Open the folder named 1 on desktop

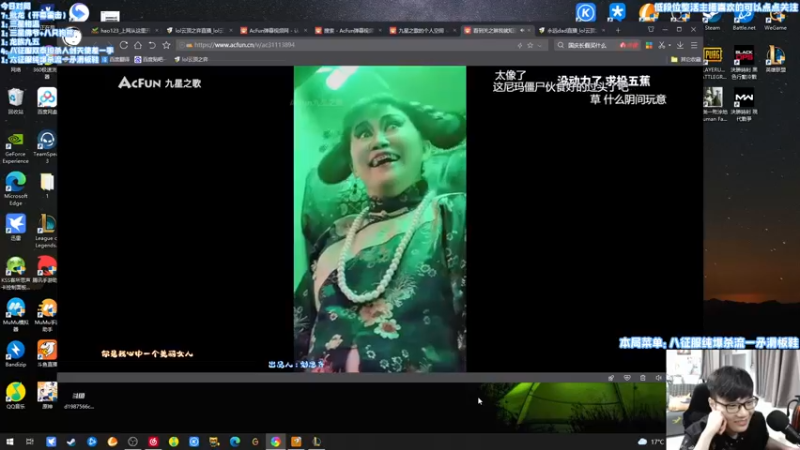tap(47, 186)
